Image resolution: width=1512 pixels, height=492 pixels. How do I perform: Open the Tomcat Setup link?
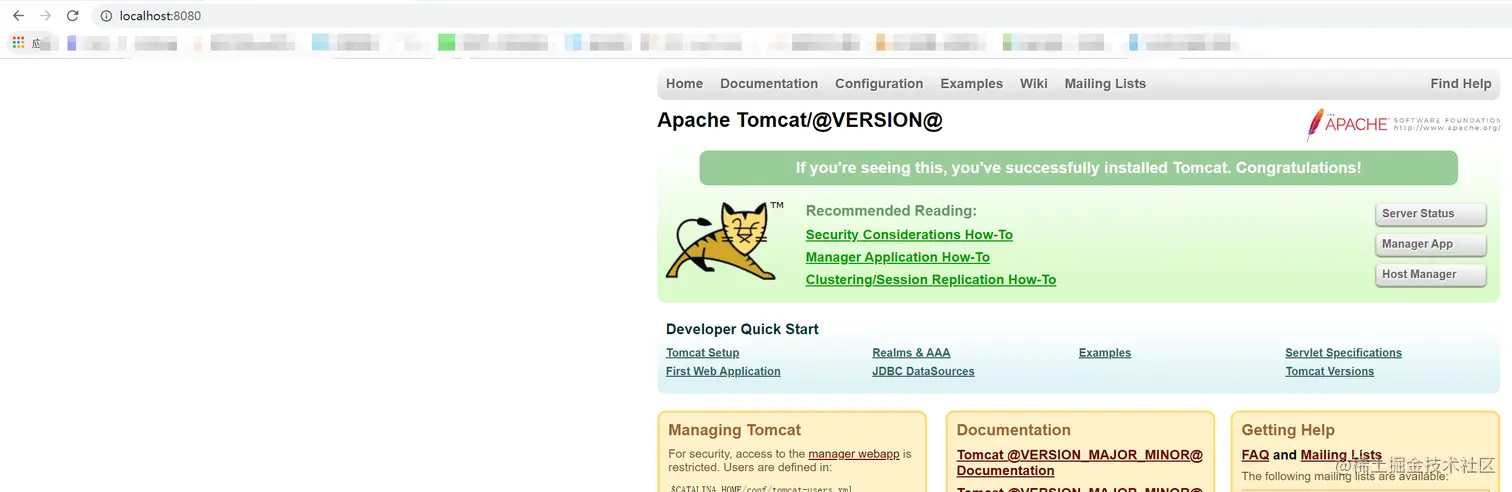(703, 353)
